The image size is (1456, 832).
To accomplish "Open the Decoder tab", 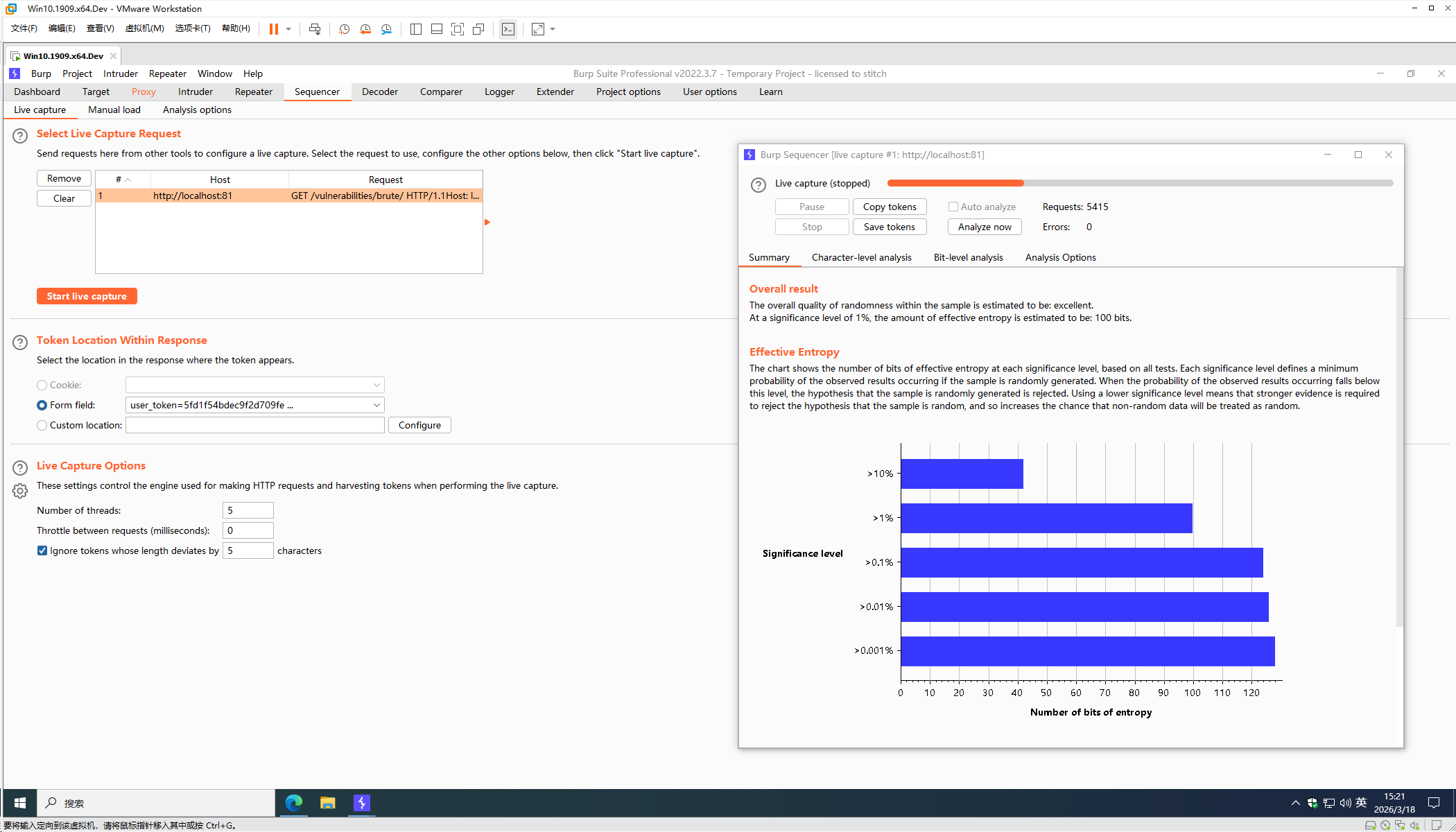I will [x=380, y=92].
